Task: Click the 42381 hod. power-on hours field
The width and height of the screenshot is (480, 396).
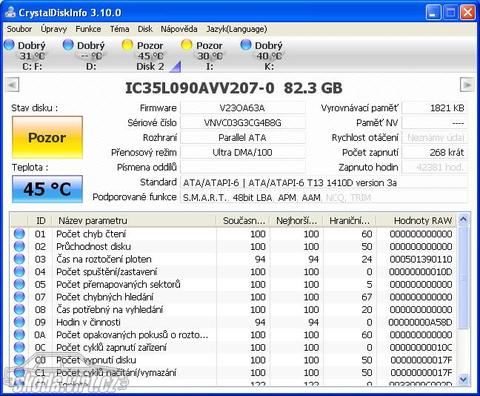Action: pyautogui.click(x=435, y=167)
